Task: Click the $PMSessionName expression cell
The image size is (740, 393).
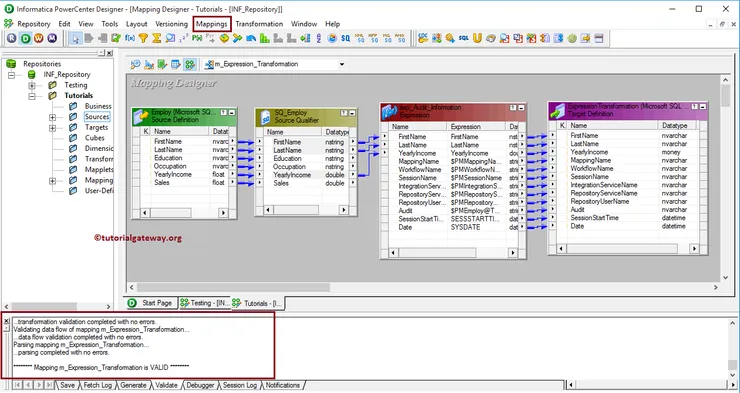Action: pyautogui.click(x=476, y=178)
